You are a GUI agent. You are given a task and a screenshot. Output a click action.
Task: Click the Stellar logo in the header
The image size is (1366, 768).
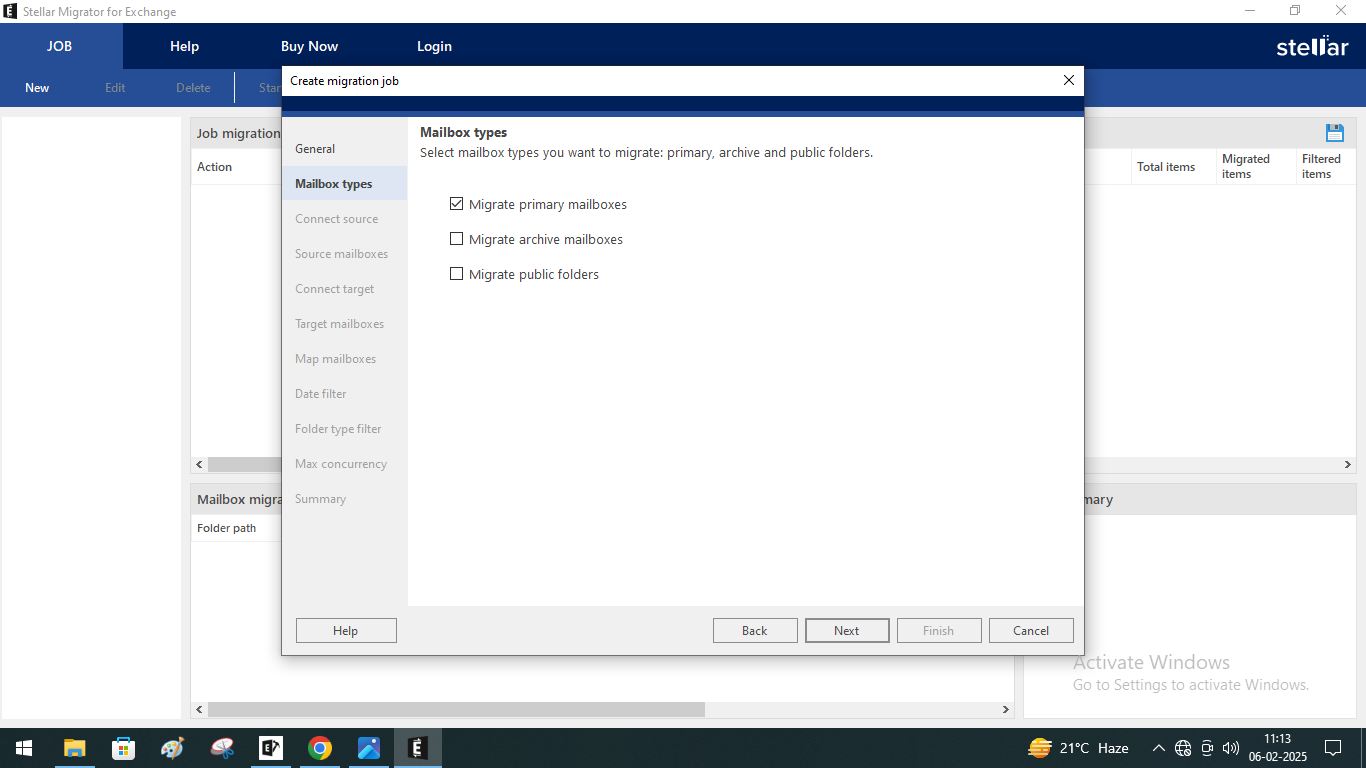point(1312,46)
